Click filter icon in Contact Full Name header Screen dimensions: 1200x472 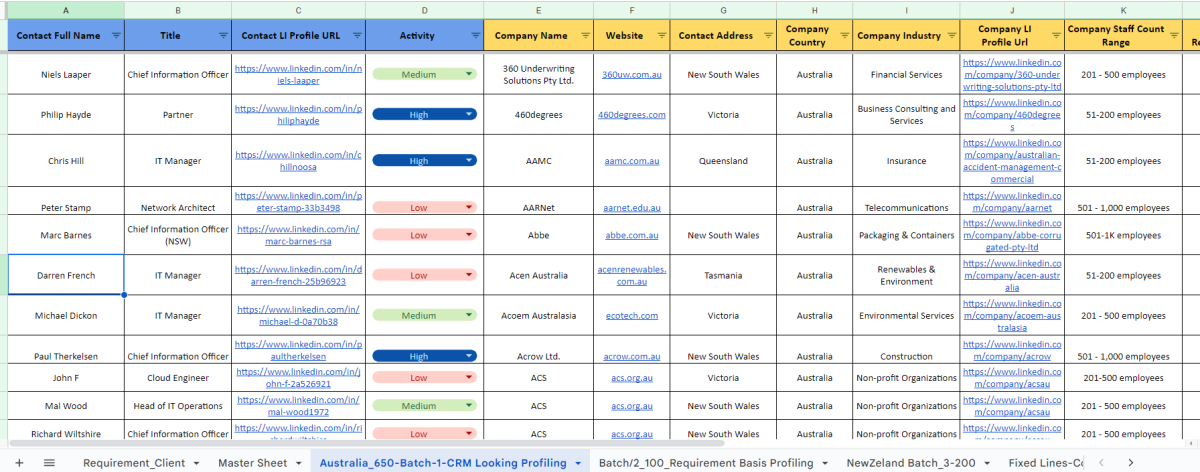117,36
